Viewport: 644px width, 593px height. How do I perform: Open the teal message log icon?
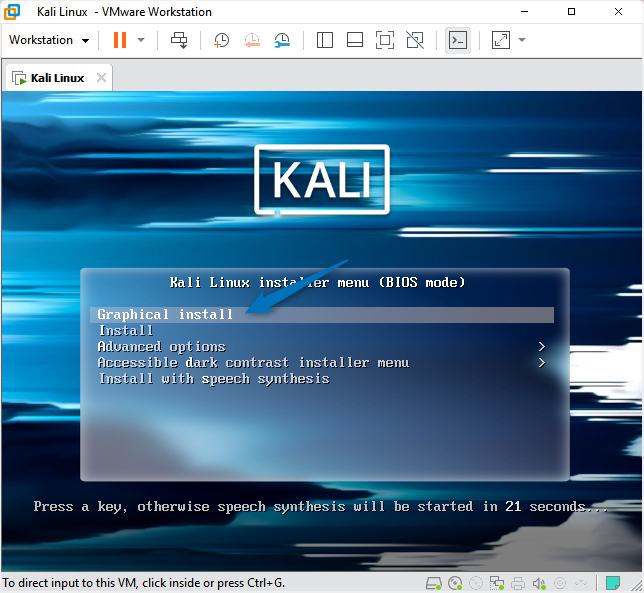coord(613,583)
